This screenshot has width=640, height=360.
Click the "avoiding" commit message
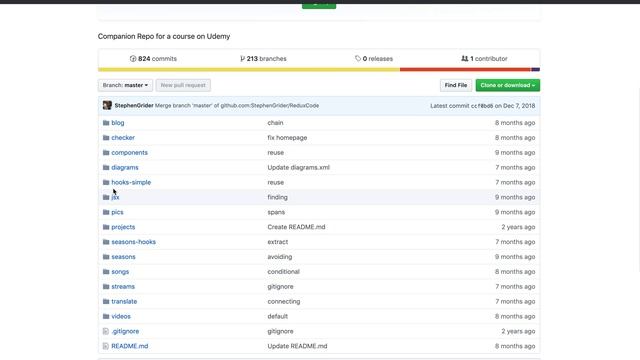[280, 257]
